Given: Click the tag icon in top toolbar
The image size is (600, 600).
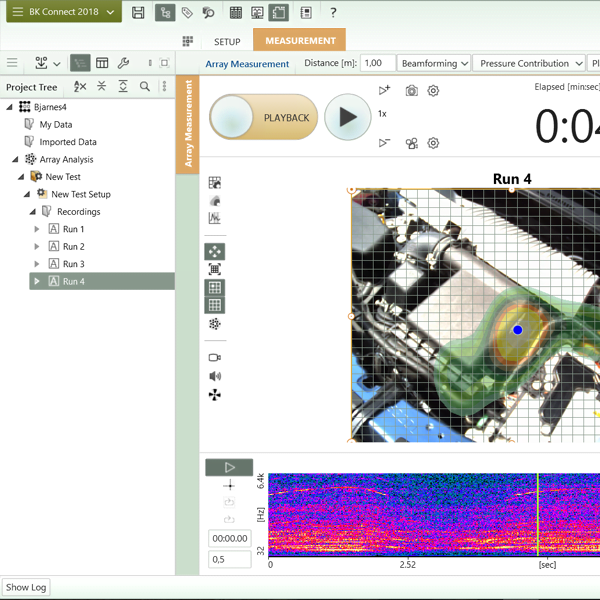Looking at the screenshot, I should tap(187, 13).
